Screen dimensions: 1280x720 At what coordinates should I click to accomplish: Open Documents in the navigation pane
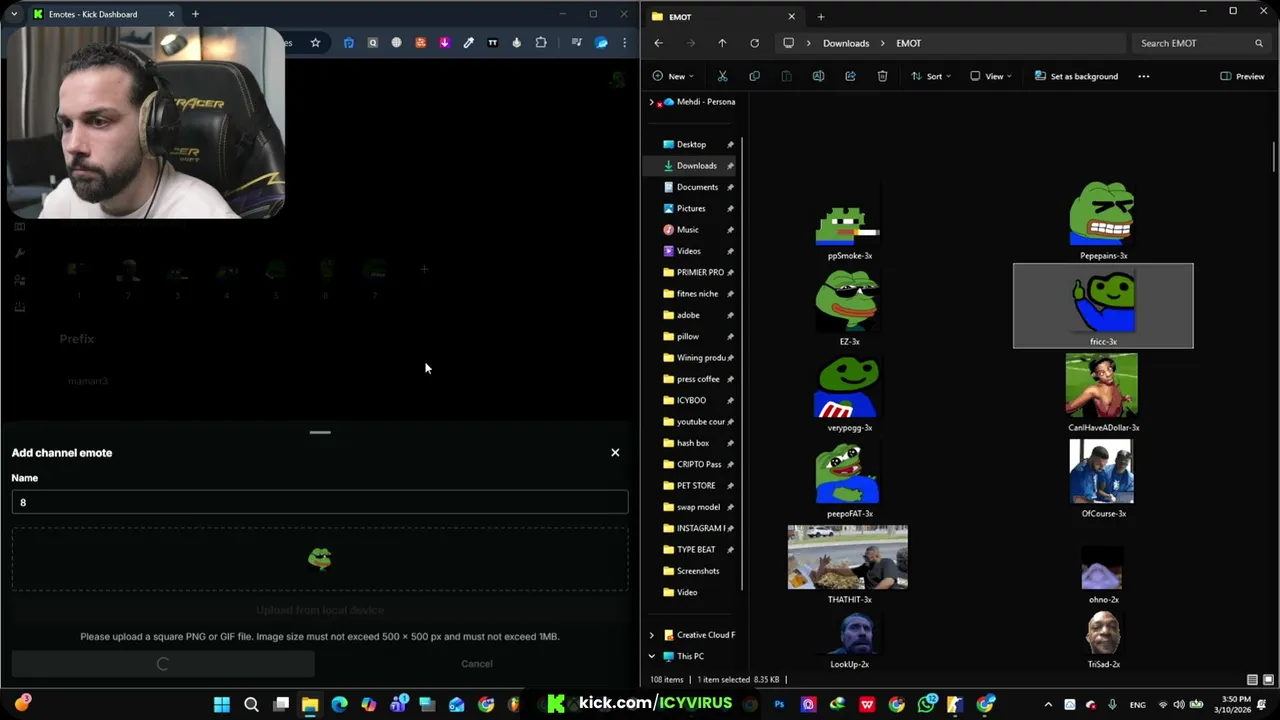pyautogui.click(x=697, y=187)
